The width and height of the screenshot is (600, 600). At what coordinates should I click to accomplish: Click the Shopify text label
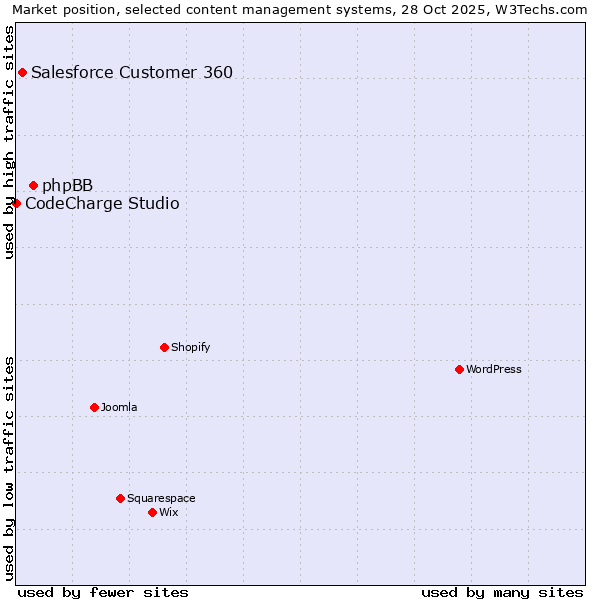pos(190,347)
